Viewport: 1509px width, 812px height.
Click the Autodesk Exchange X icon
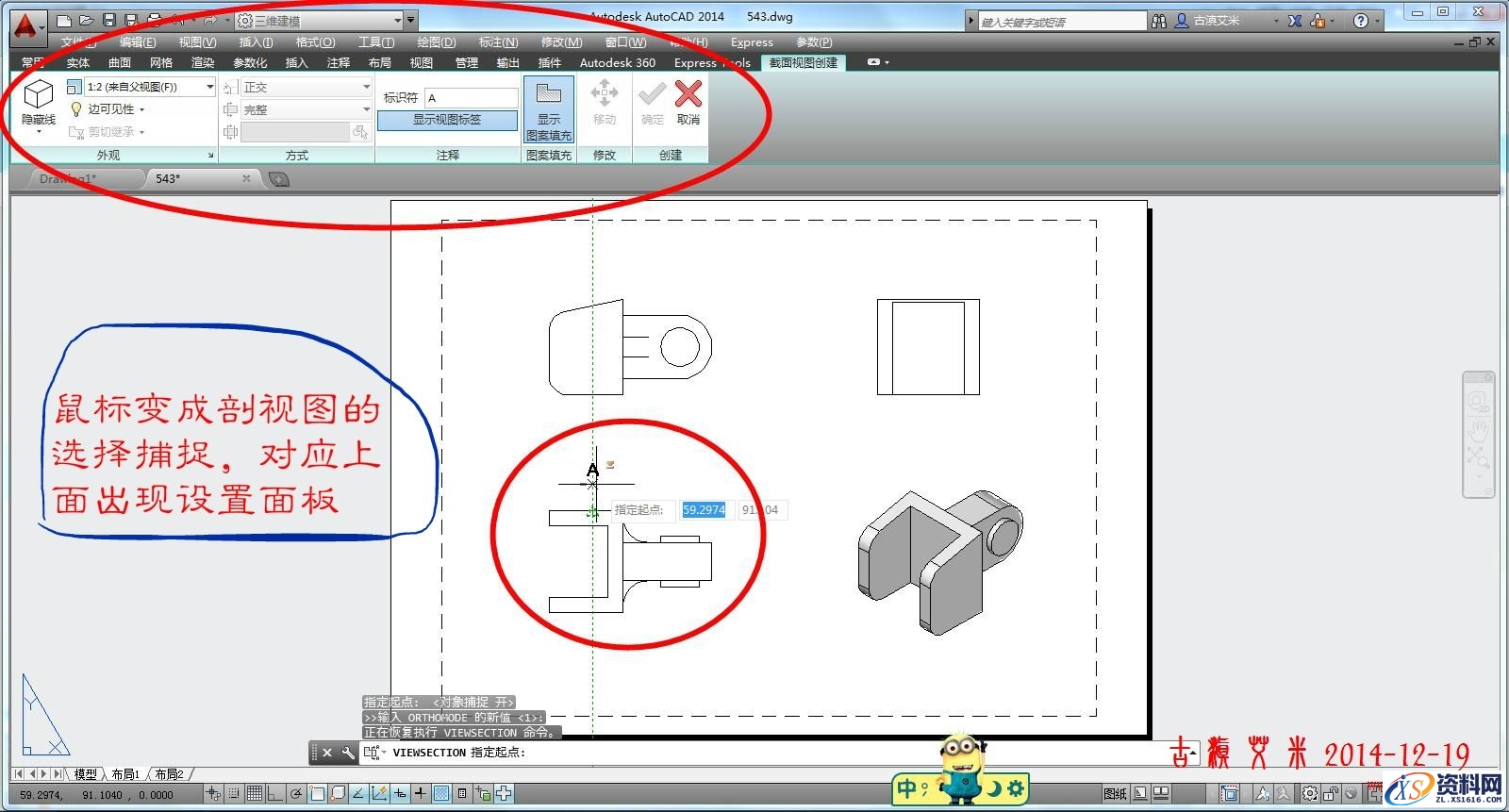1295,21
